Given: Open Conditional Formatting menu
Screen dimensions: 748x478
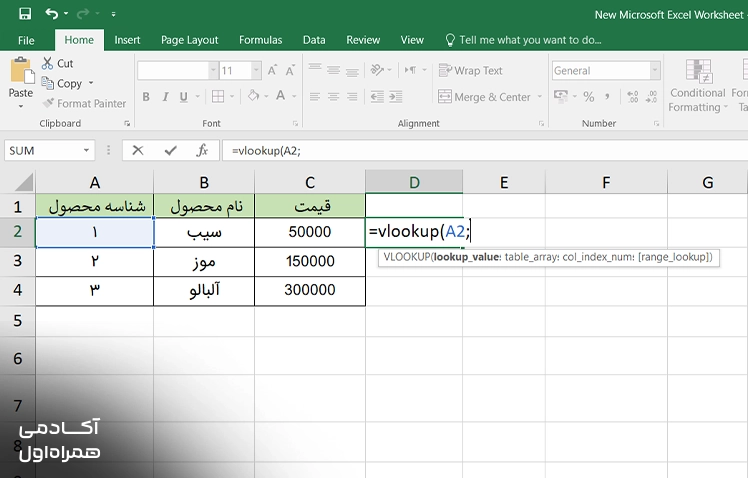Looking at the screenshot, I should pyautogui.click(x=698, y=86).
